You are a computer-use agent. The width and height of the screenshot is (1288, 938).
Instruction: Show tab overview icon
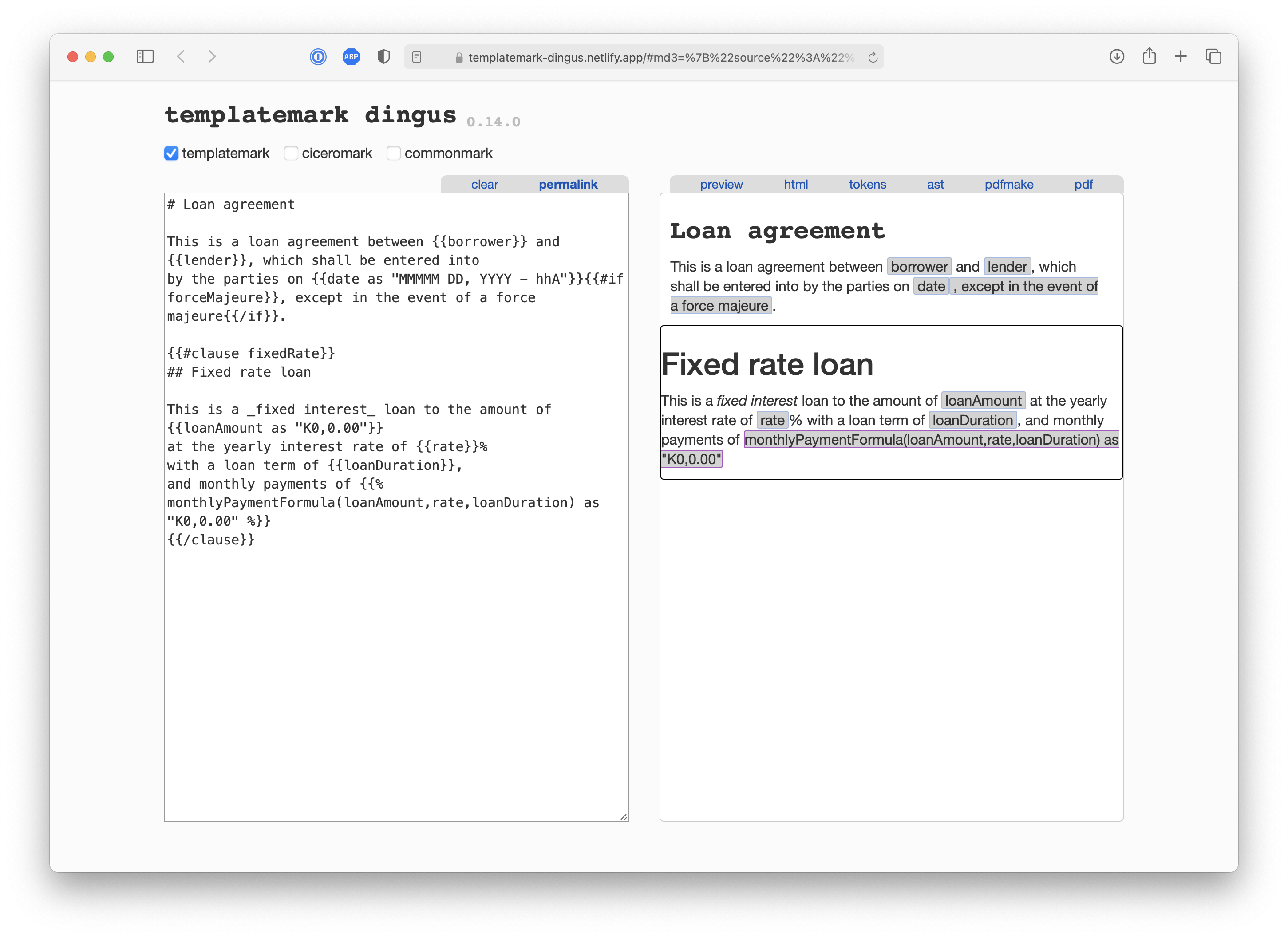(x=1213, y=56)
